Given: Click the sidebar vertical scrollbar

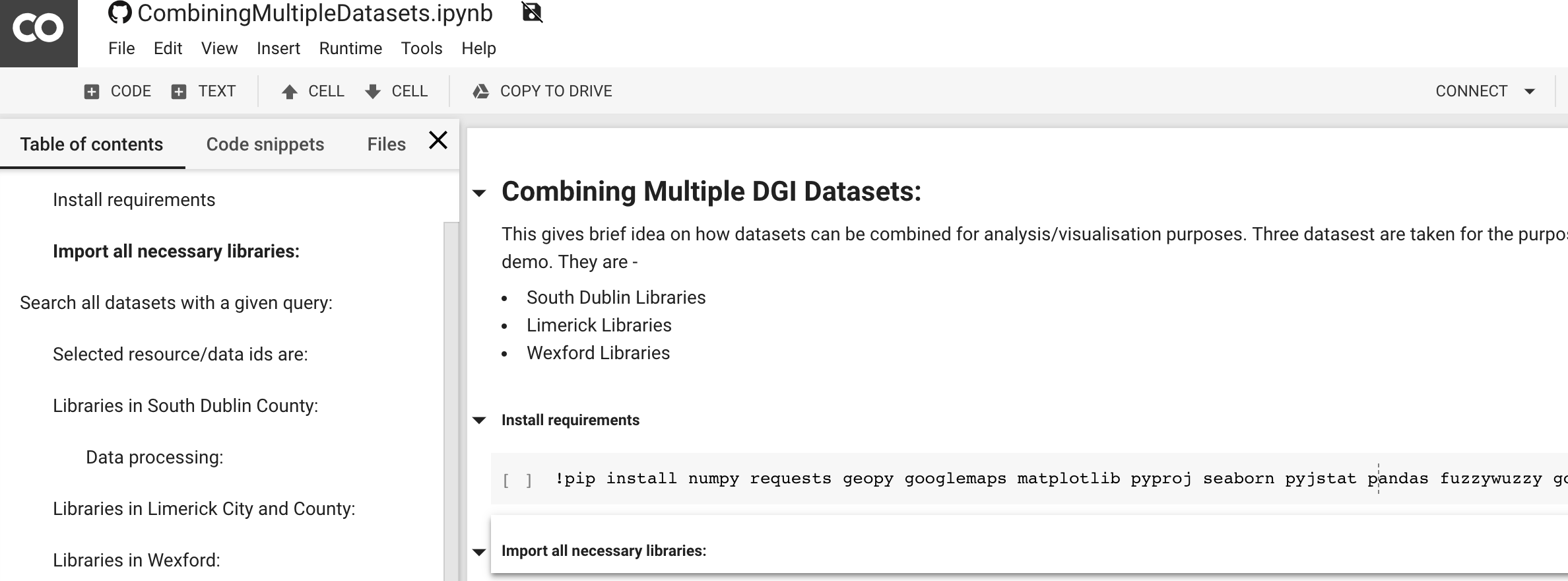Looking at the screenshot, I should tap(451, 401).
